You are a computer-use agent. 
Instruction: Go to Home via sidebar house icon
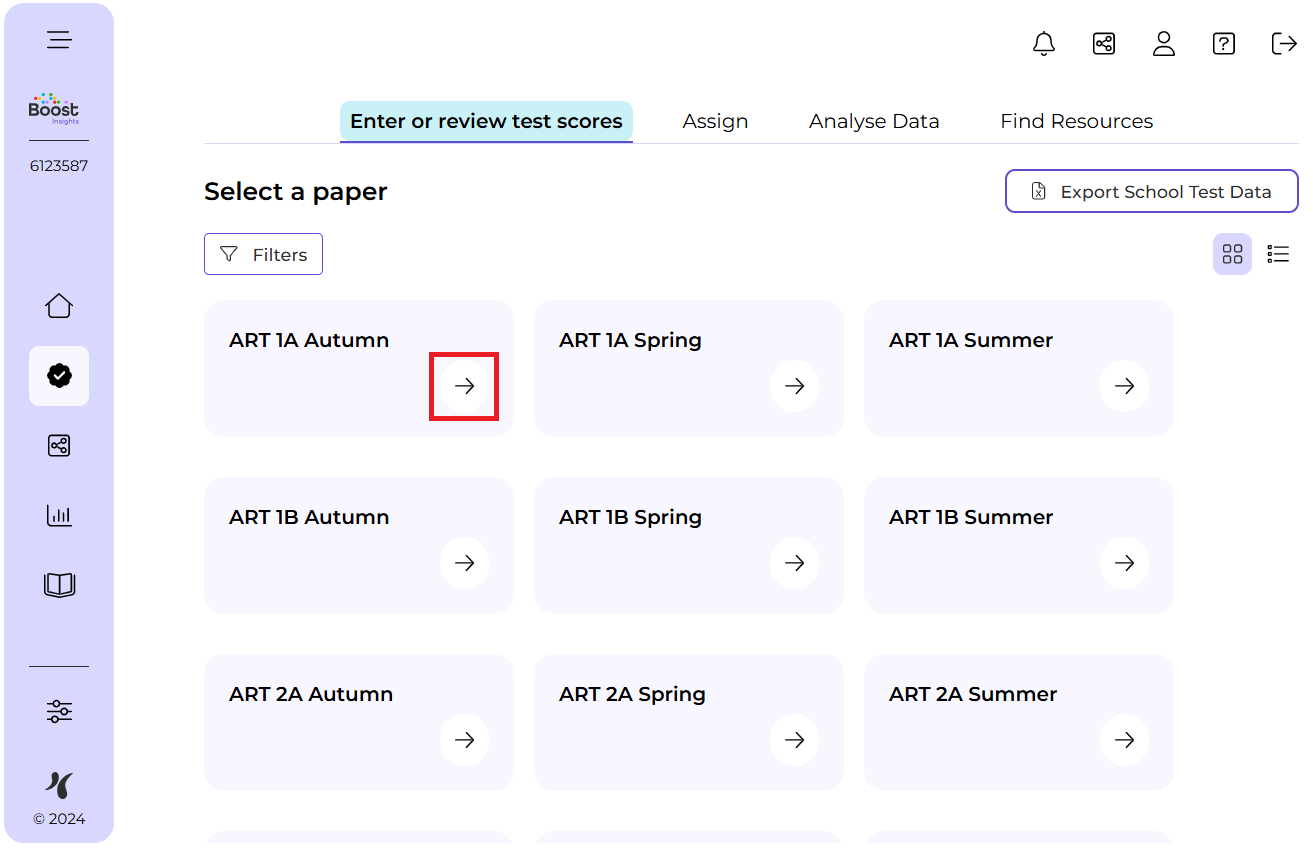coord(59,306)
